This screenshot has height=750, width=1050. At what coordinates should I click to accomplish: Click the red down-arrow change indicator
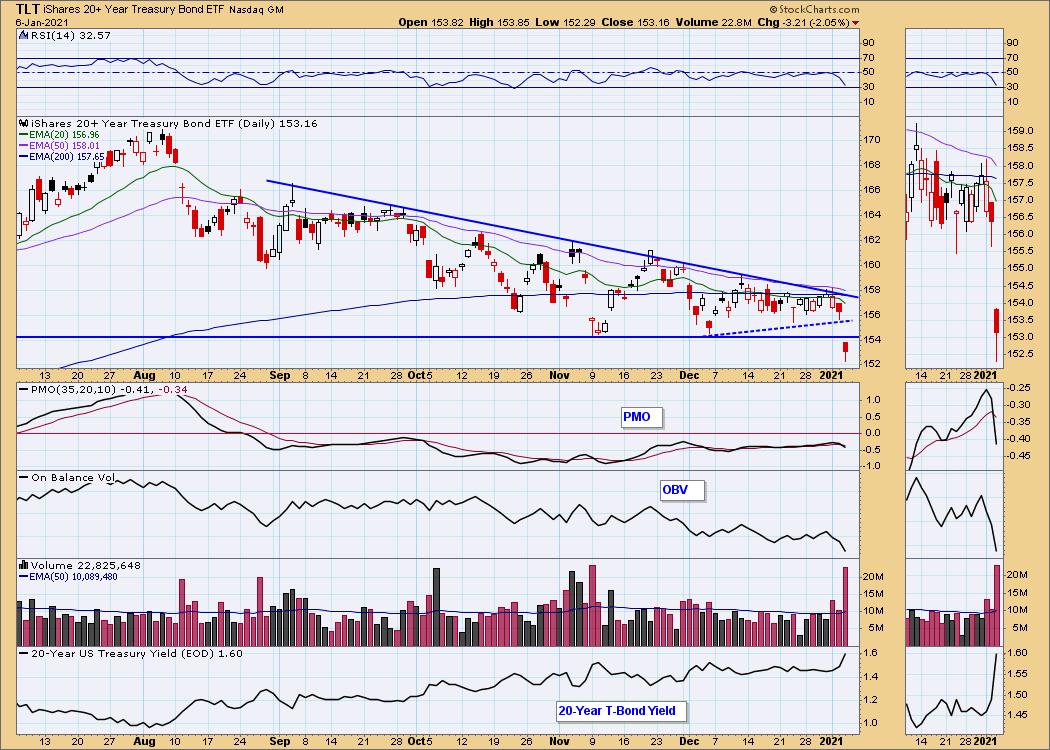pos(856,23)
